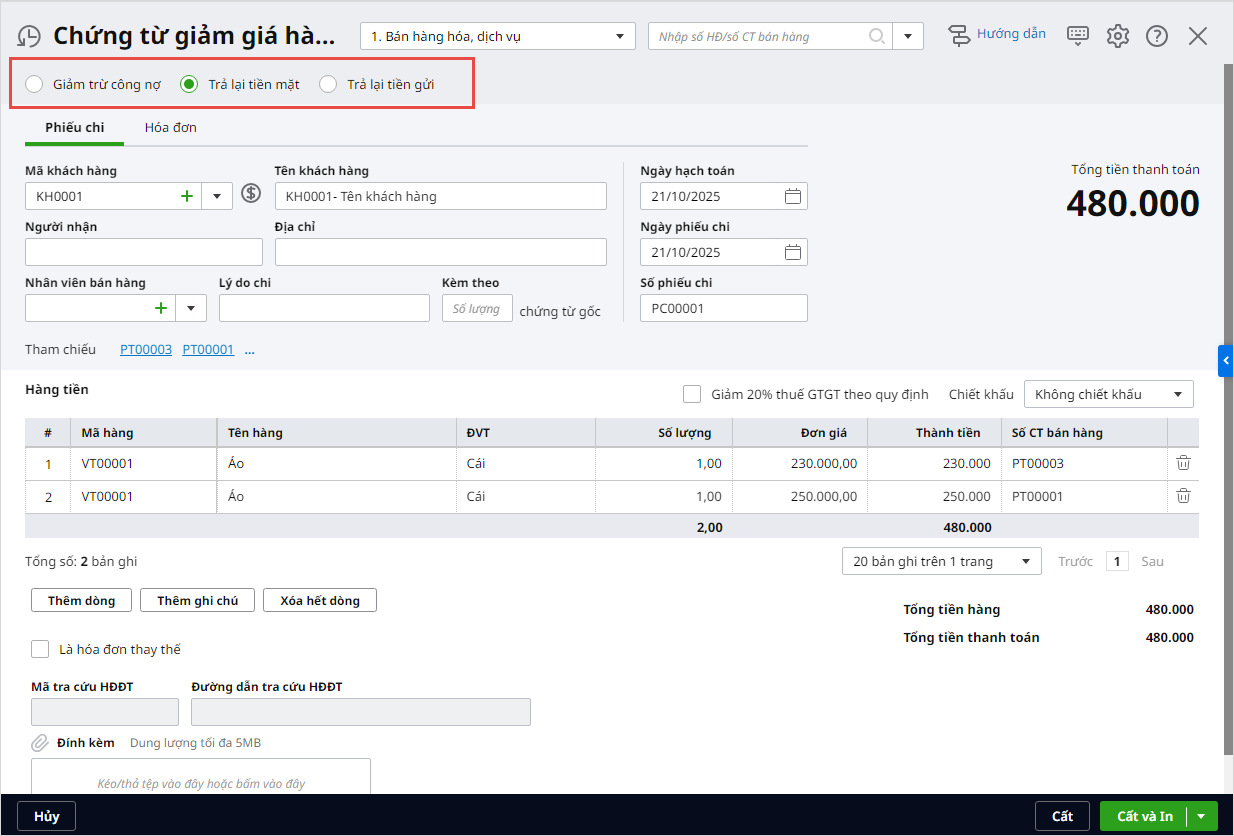The width and height of the screenshot is (1234, 836).
Task: Switch to the Hóa đơn tab
Action: 170,128
